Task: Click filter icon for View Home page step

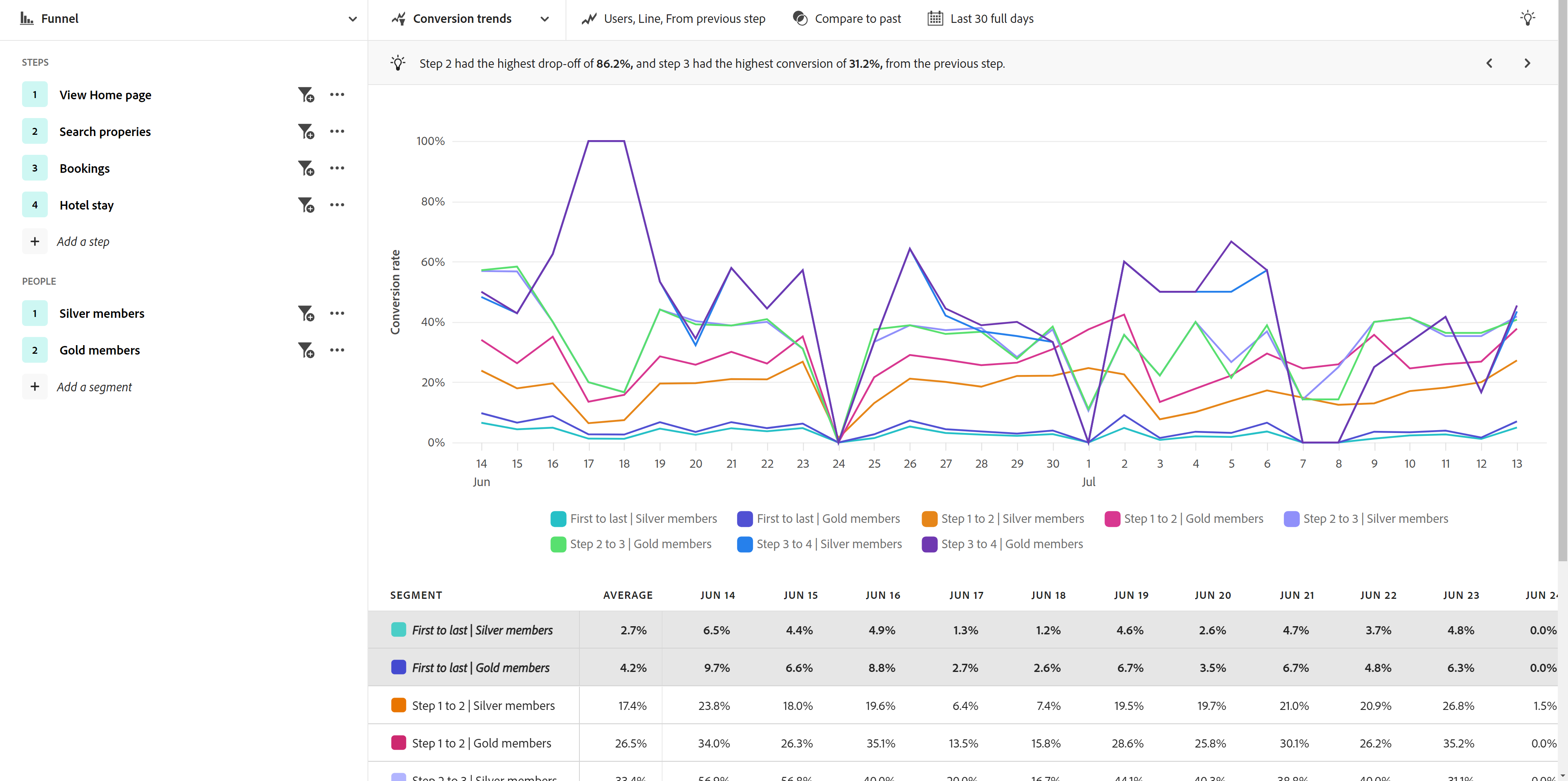Action: (x=305, y=95)
